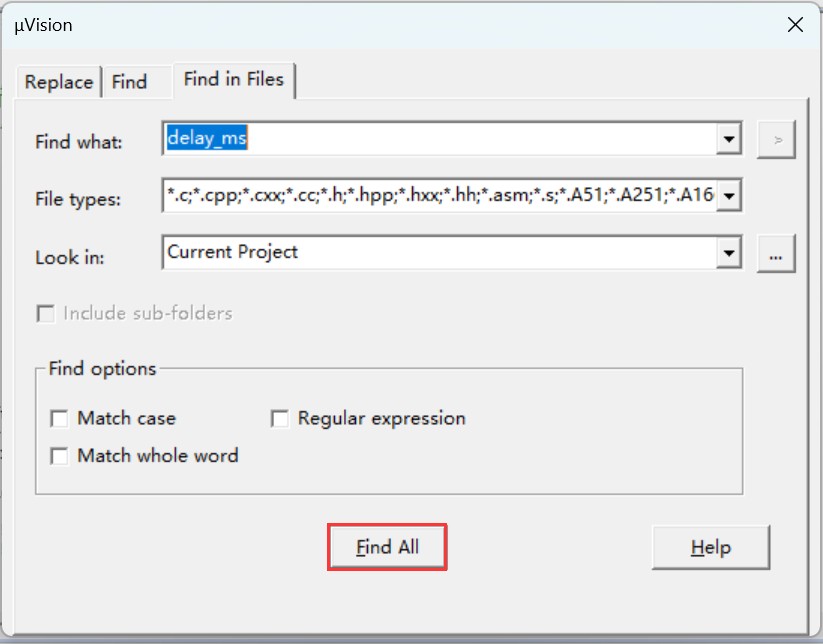
Task: Open the File types dropdown list
Action: tap(729, 196)
